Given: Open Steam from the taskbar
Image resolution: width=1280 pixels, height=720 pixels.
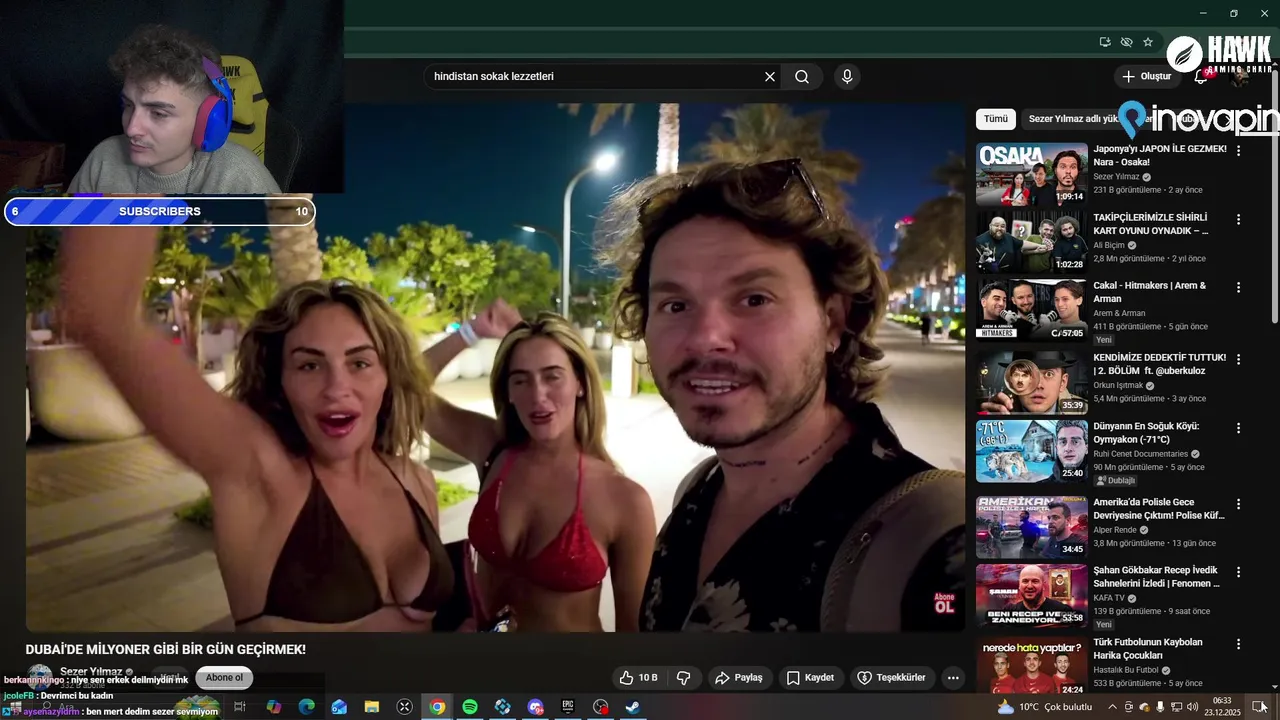Looking at the screenshot, I should pyautogui.click(x=633, y=707).
